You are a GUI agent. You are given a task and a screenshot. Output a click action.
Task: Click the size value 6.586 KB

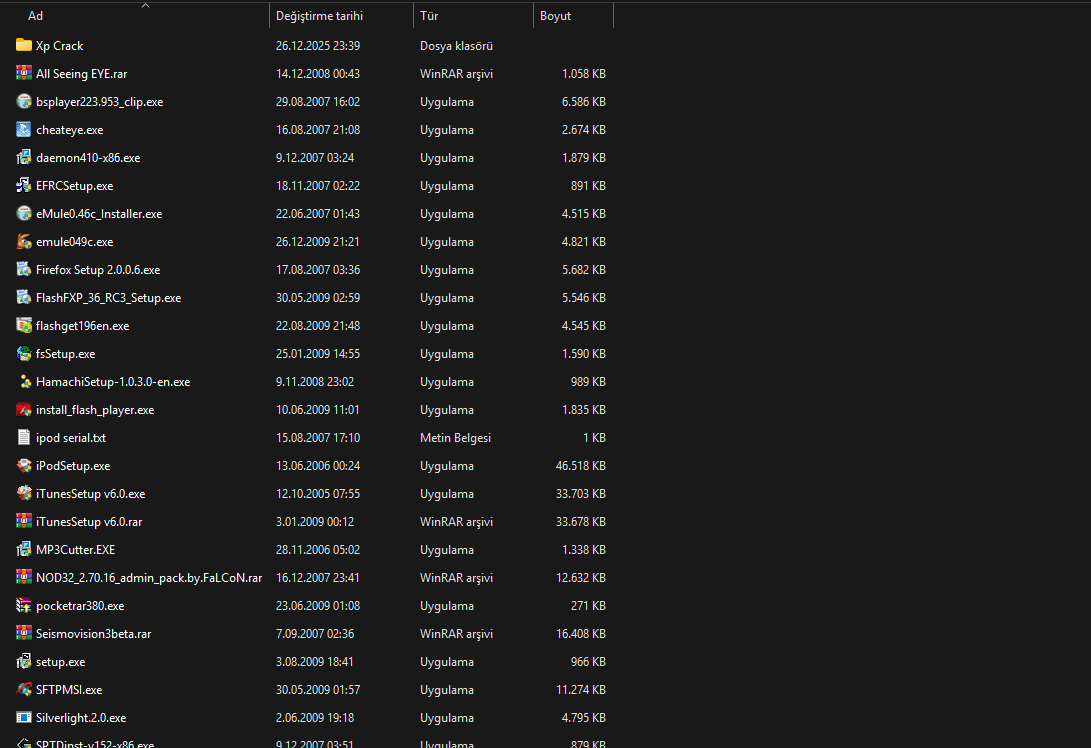(x=584, y=102)
